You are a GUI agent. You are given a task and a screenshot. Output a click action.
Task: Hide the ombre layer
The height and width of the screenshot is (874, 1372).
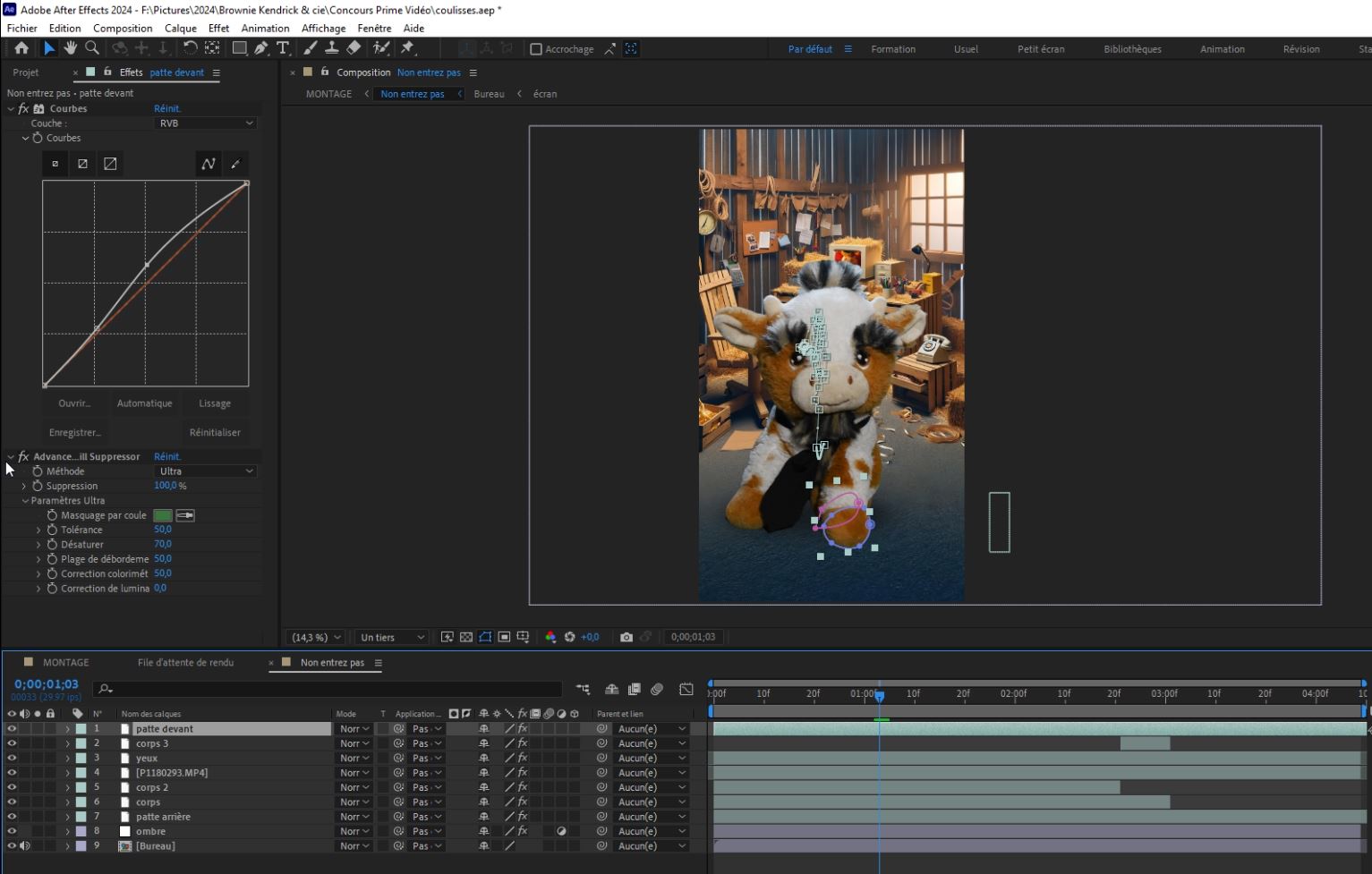coord(12,831)
